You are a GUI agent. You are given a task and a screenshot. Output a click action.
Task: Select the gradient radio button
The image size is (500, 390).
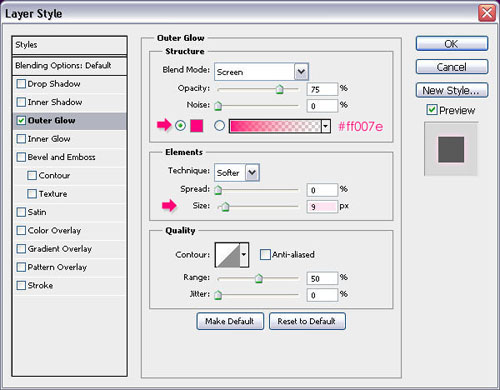(x=219, y=126)
